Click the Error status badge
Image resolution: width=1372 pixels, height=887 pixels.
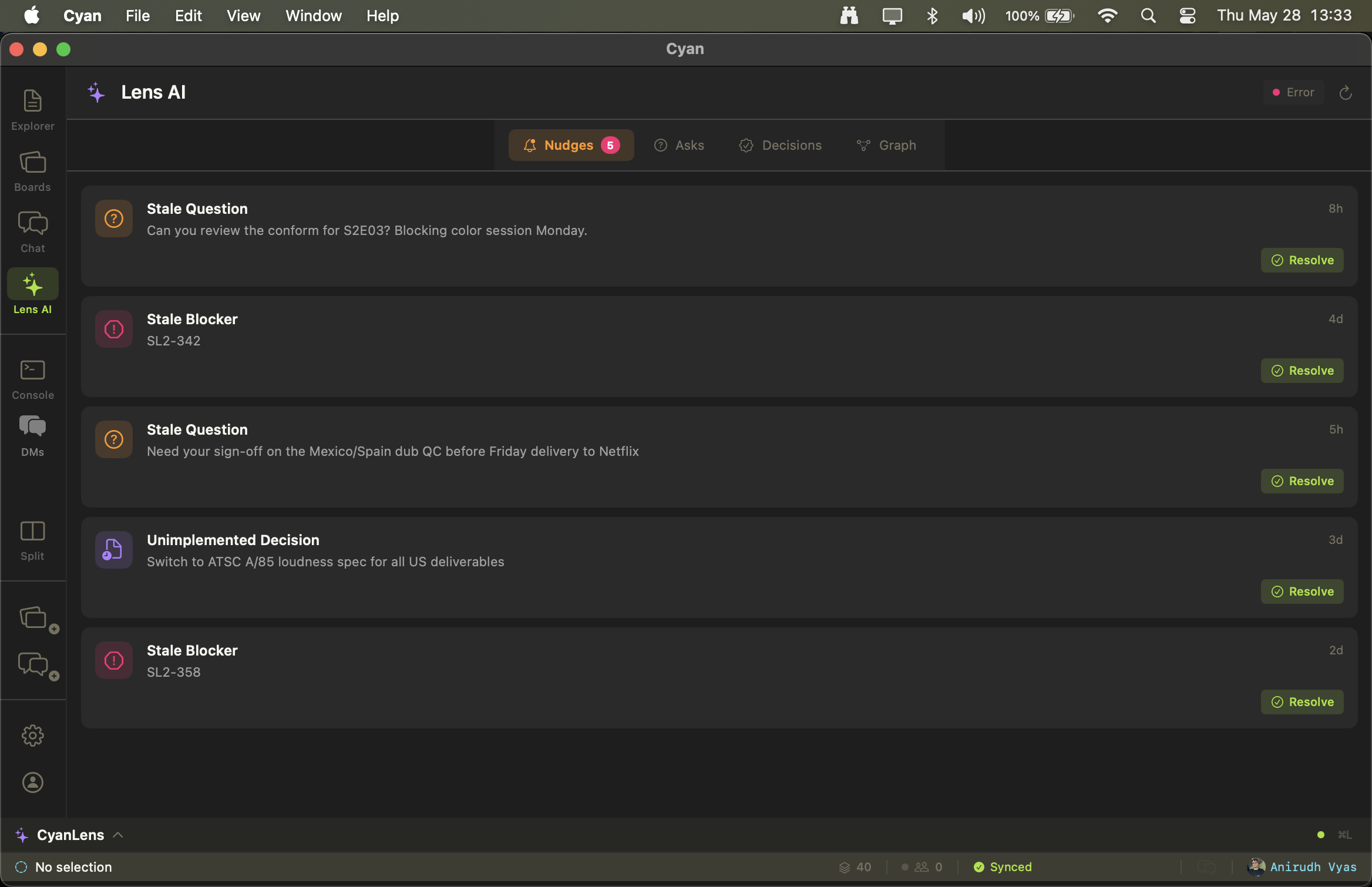click(1293, 92)
